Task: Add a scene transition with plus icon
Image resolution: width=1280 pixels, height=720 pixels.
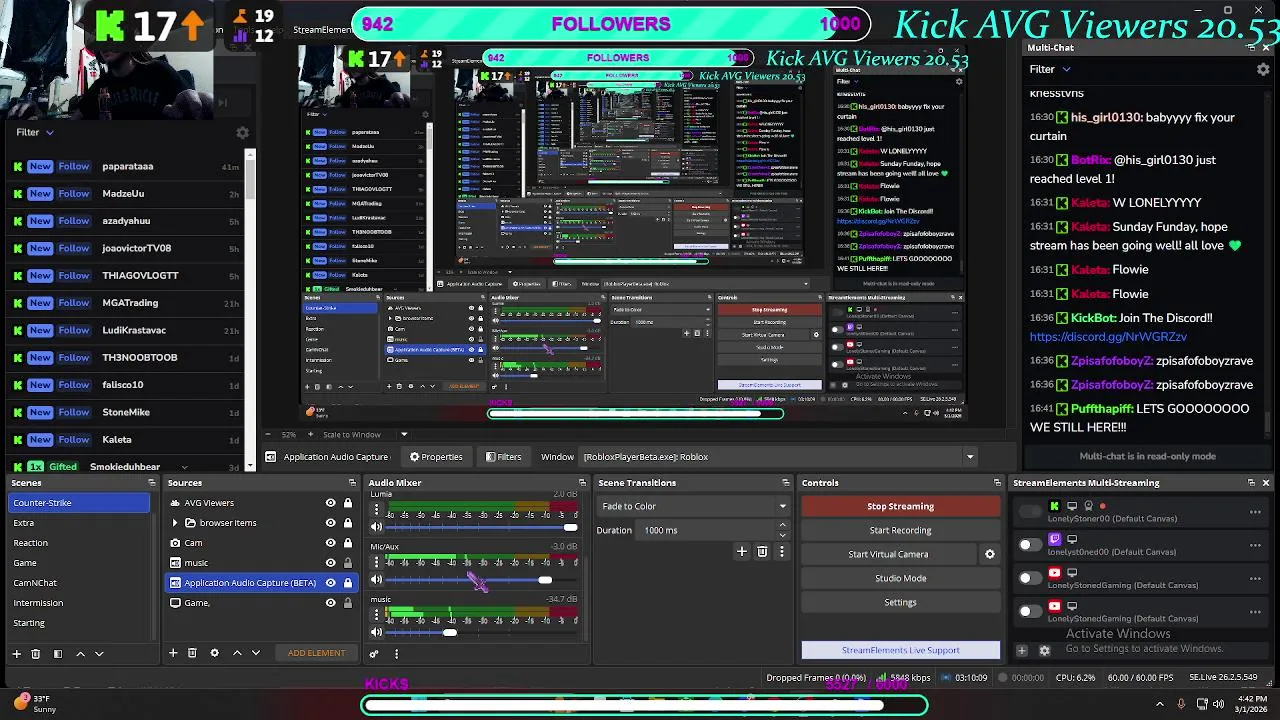Action: 742,551
